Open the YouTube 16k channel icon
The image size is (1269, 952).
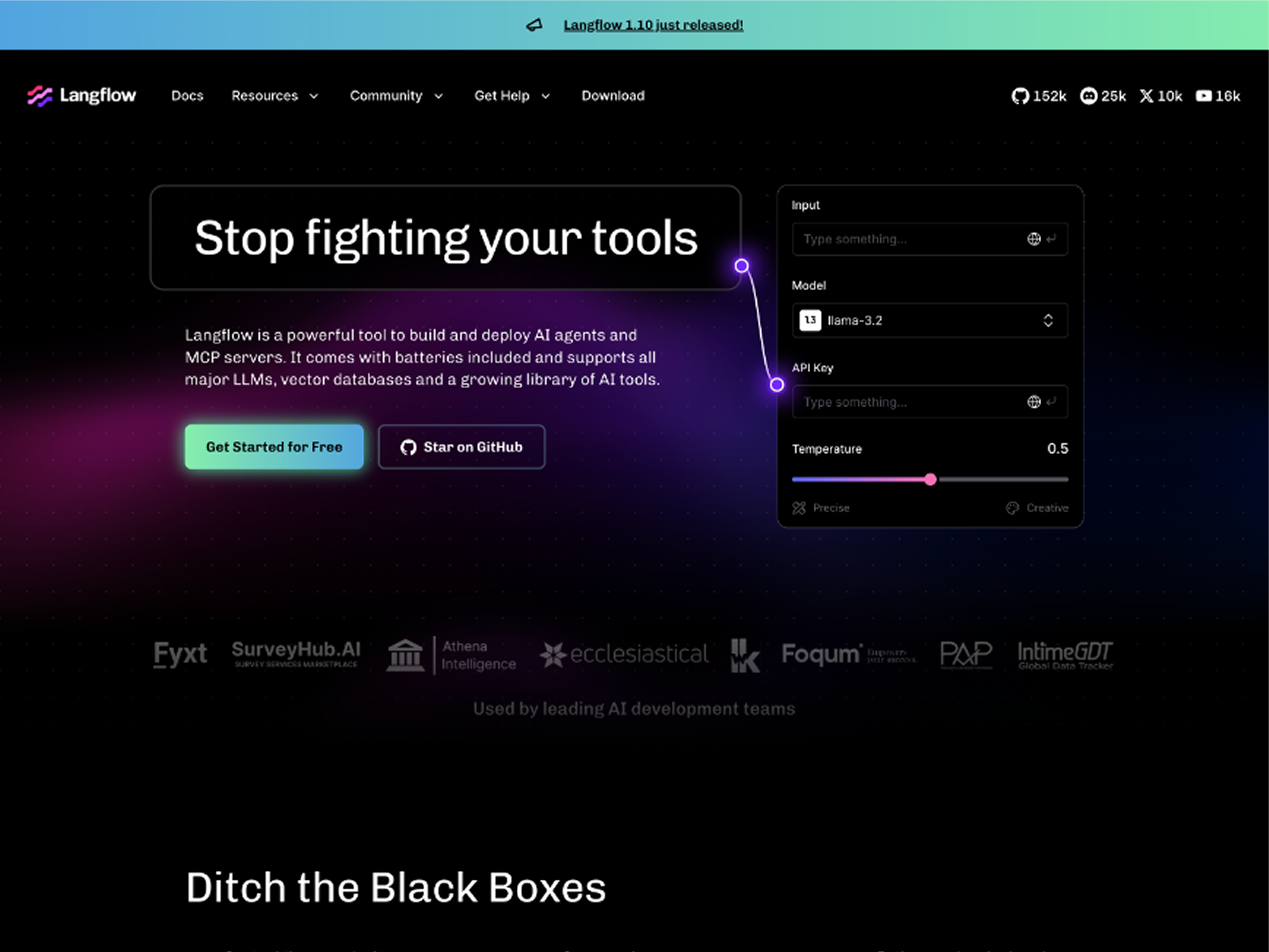pos(1217,96)
